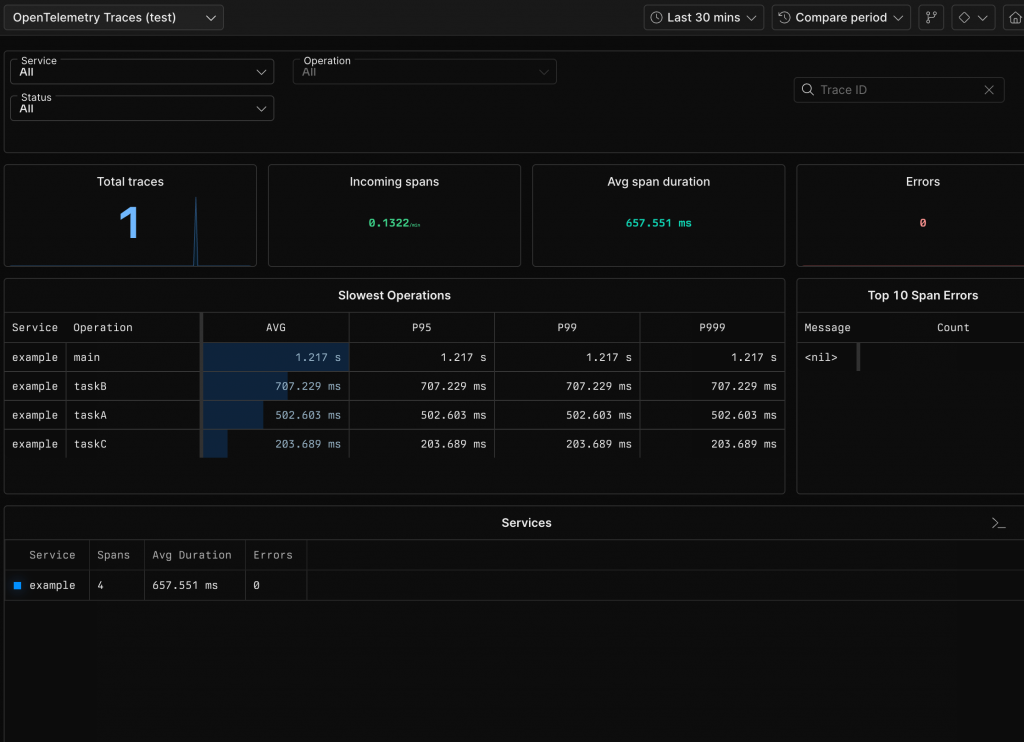The image size is (1024, 742).
Task: Click the Avg Duration column header in Services
Action: pyautogui.click(x=192, y=555)
